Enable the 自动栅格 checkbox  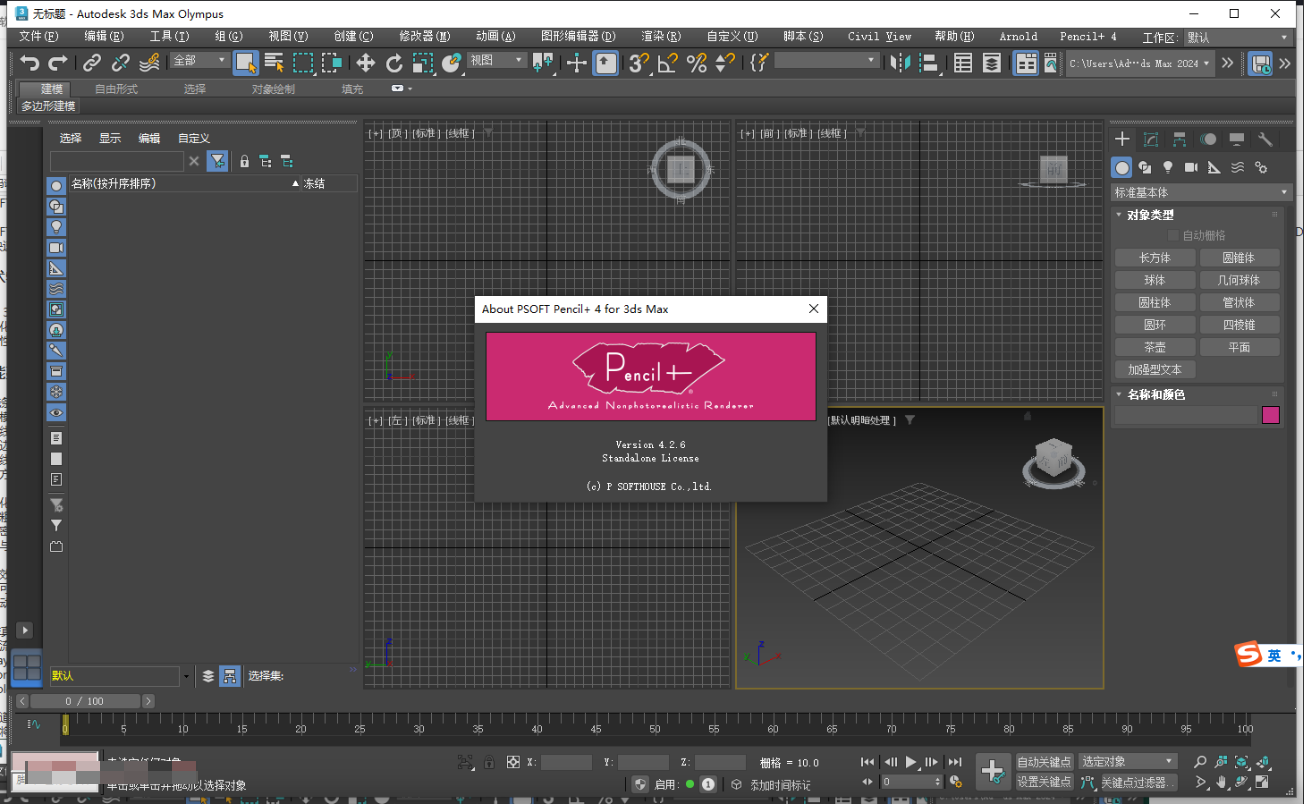pyautogui.click(x=1174, y=236)
